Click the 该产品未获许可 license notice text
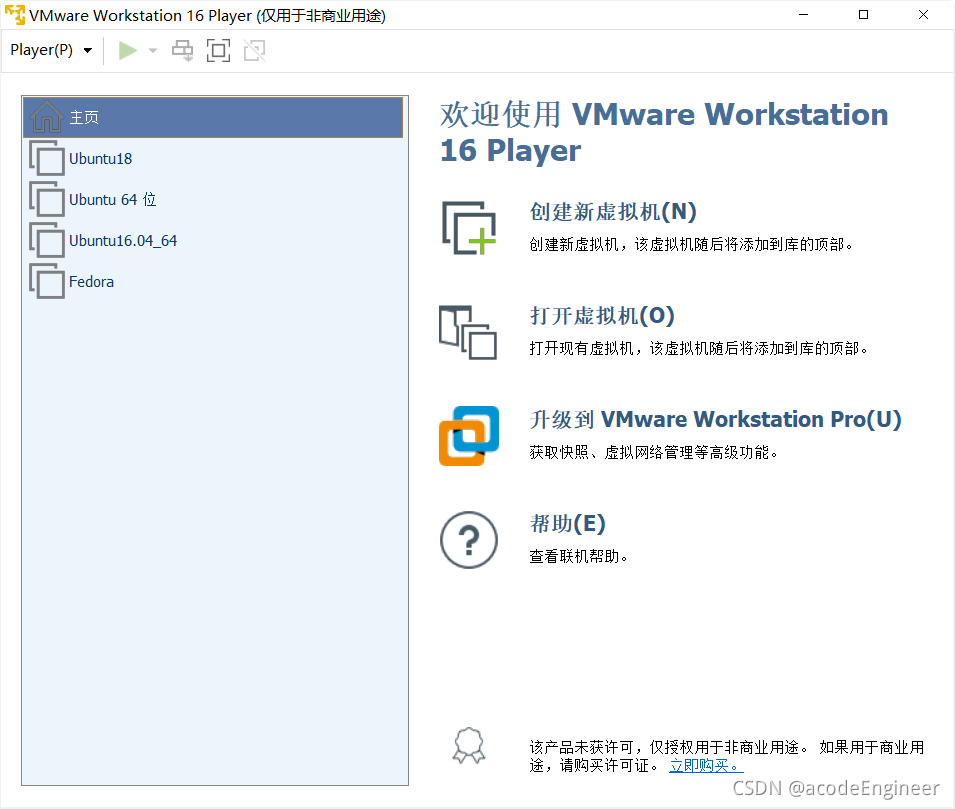This screenshot has height=809, width=955. coord(727,757)
